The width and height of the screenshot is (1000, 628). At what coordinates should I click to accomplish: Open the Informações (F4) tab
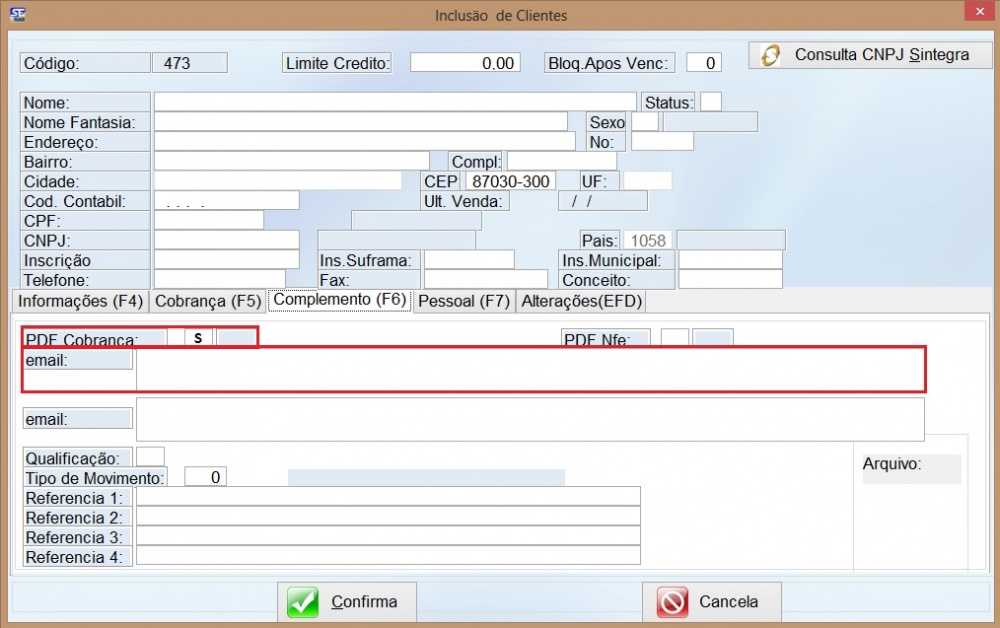click(x=81, y=301)
